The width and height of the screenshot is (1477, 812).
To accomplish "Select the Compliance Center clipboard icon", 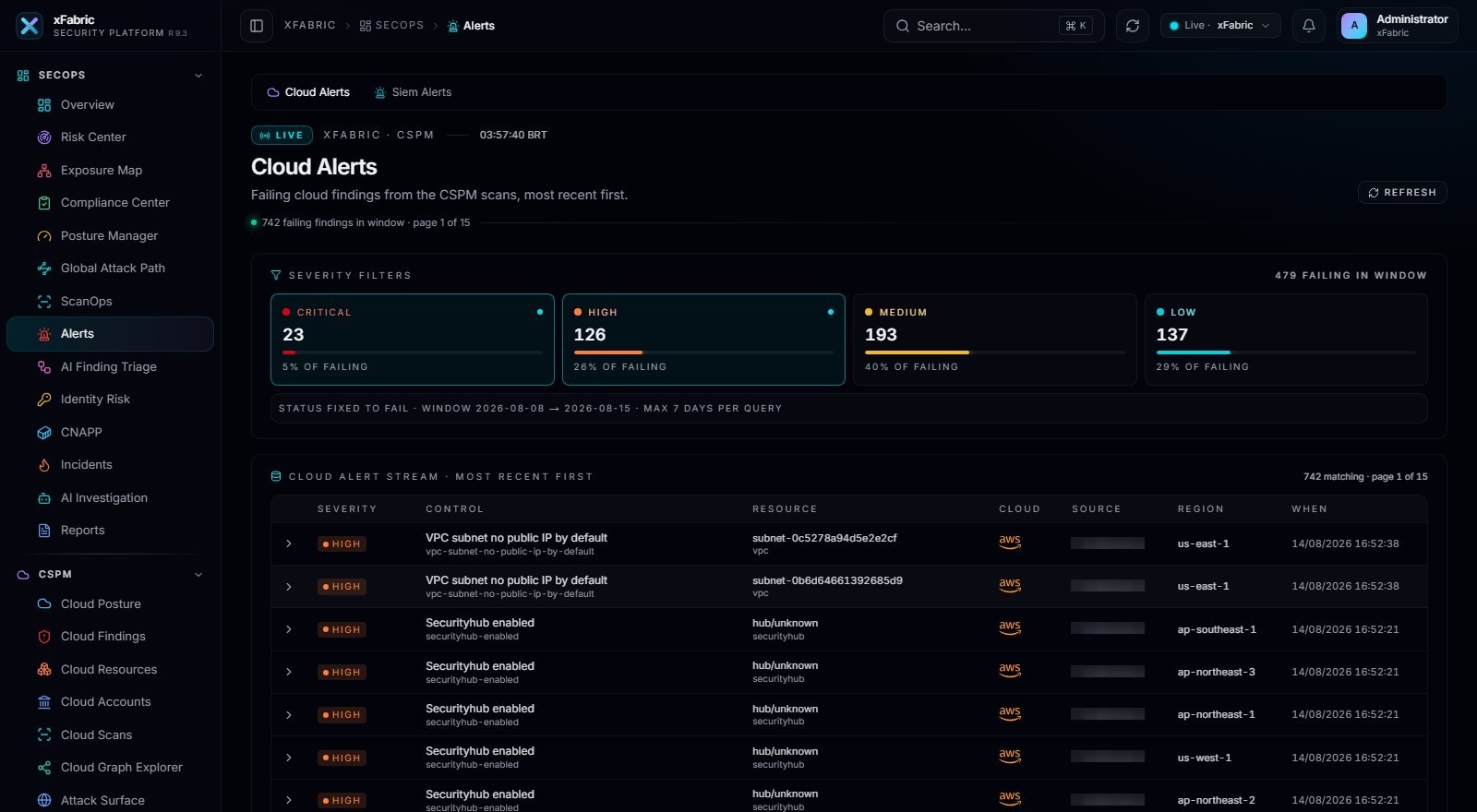I will (x=43, y=203).
